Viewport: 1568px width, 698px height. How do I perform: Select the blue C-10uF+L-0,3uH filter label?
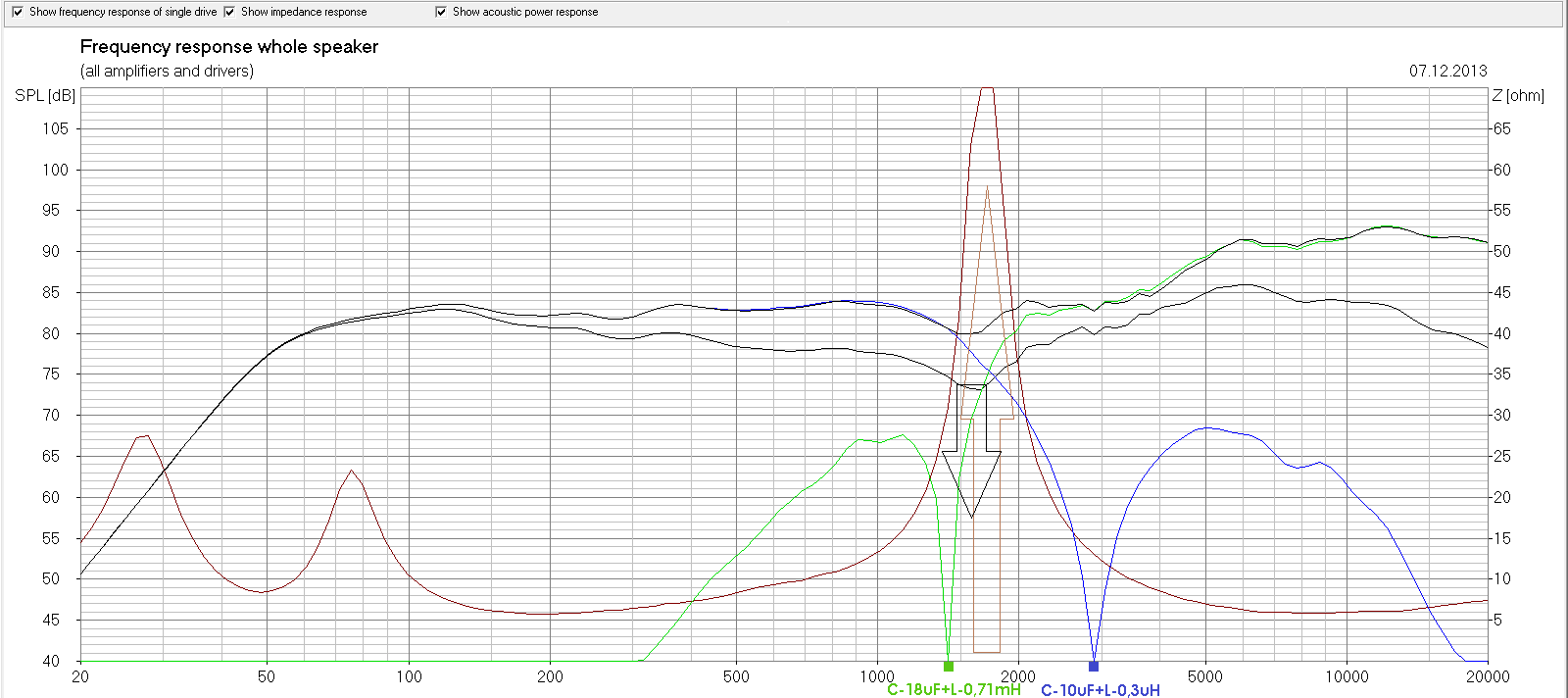click(1100, 690)
